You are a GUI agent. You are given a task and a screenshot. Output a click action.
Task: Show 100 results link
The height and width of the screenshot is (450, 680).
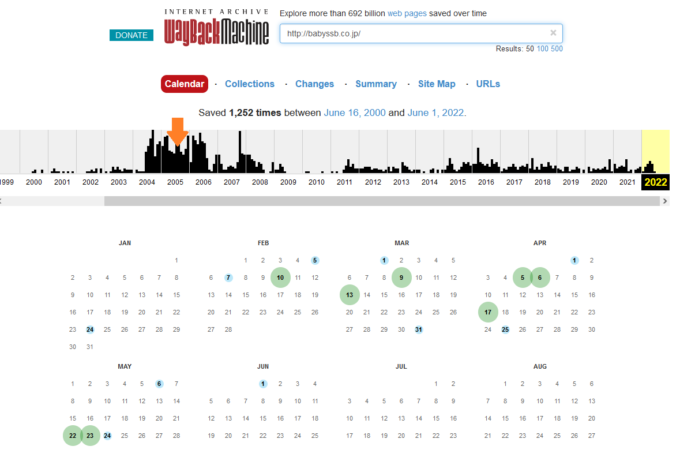point(542,48)
